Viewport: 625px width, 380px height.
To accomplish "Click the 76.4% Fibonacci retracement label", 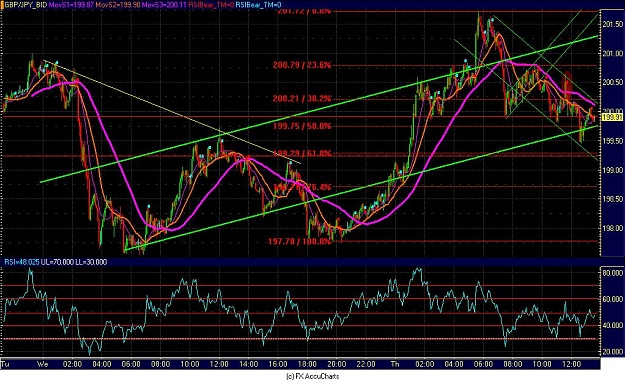I will point(302,187).
